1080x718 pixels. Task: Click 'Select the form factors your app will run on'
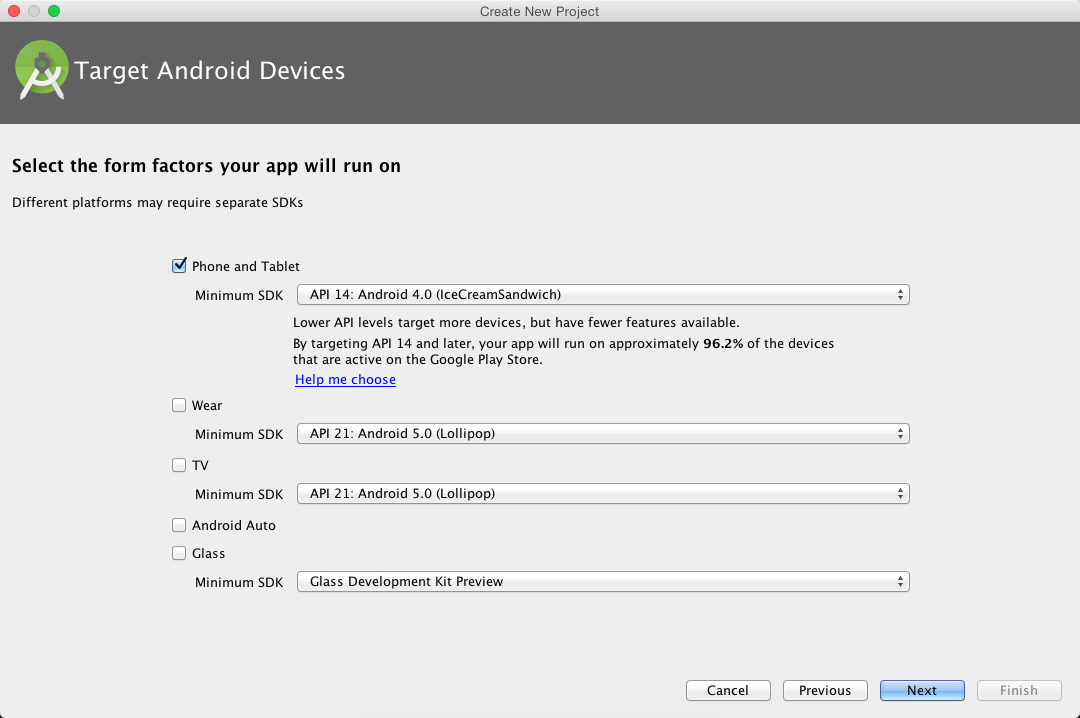[x=206, y=166]
